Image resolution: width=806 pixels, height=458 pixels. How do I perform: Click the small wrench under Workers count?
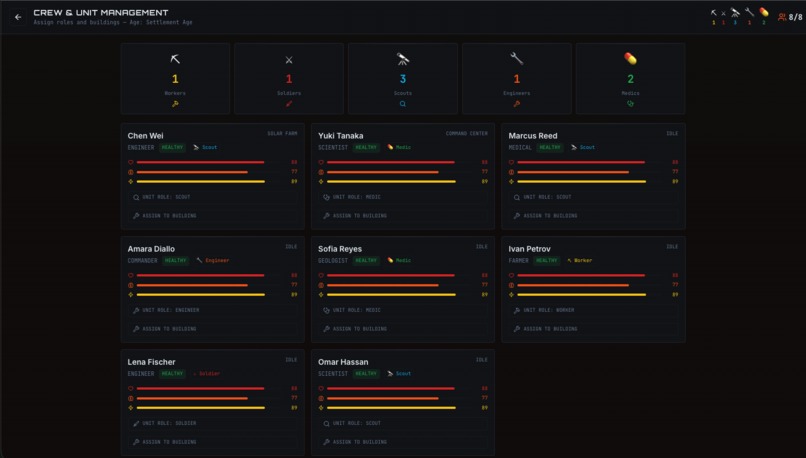click(x=175, y=104)
